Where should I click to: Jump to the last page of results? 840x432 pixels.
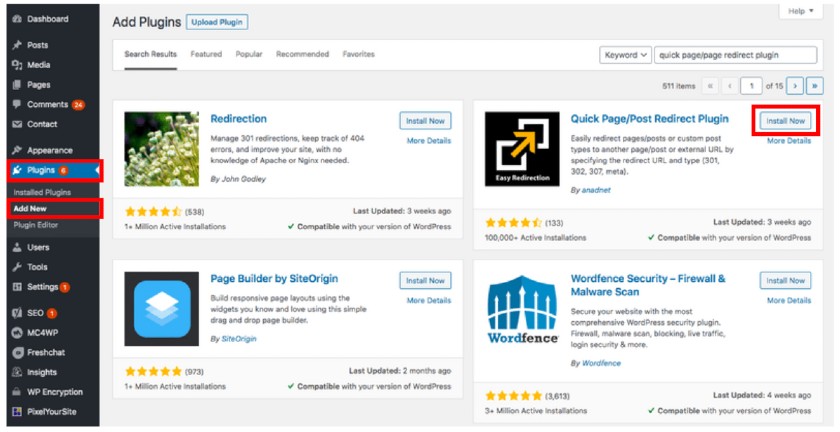coord(815,86)
